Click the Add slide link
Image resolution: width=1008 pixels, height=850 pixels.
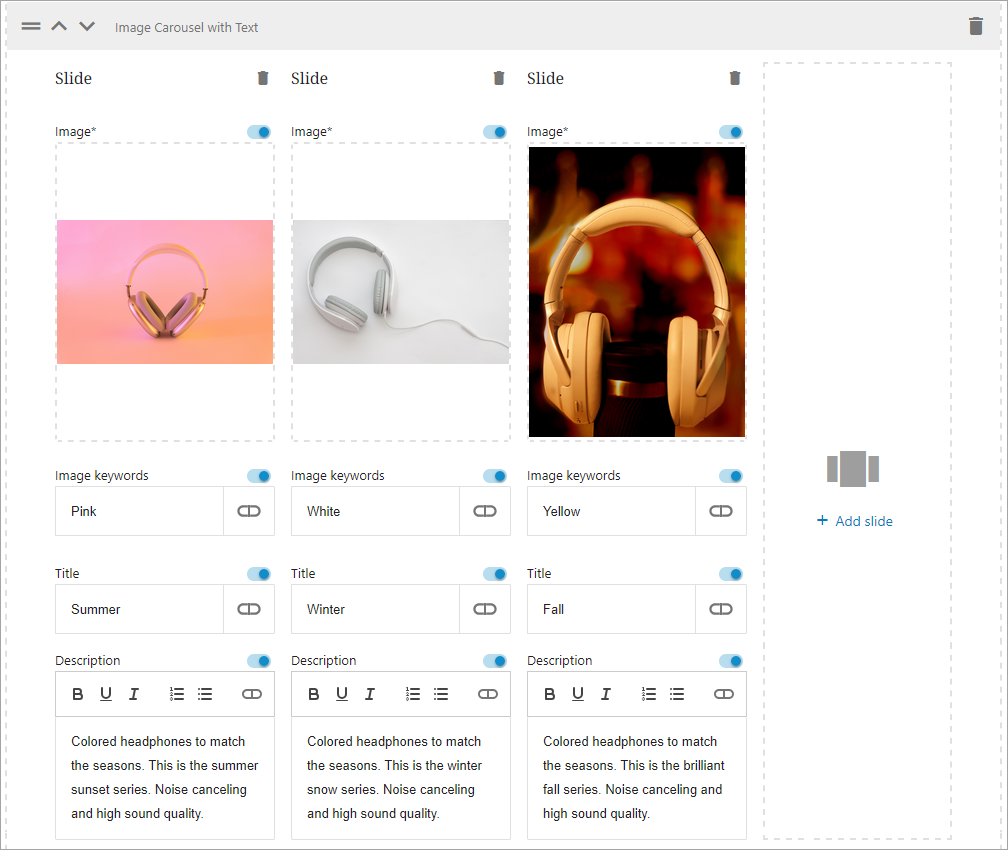click(855, 521)
